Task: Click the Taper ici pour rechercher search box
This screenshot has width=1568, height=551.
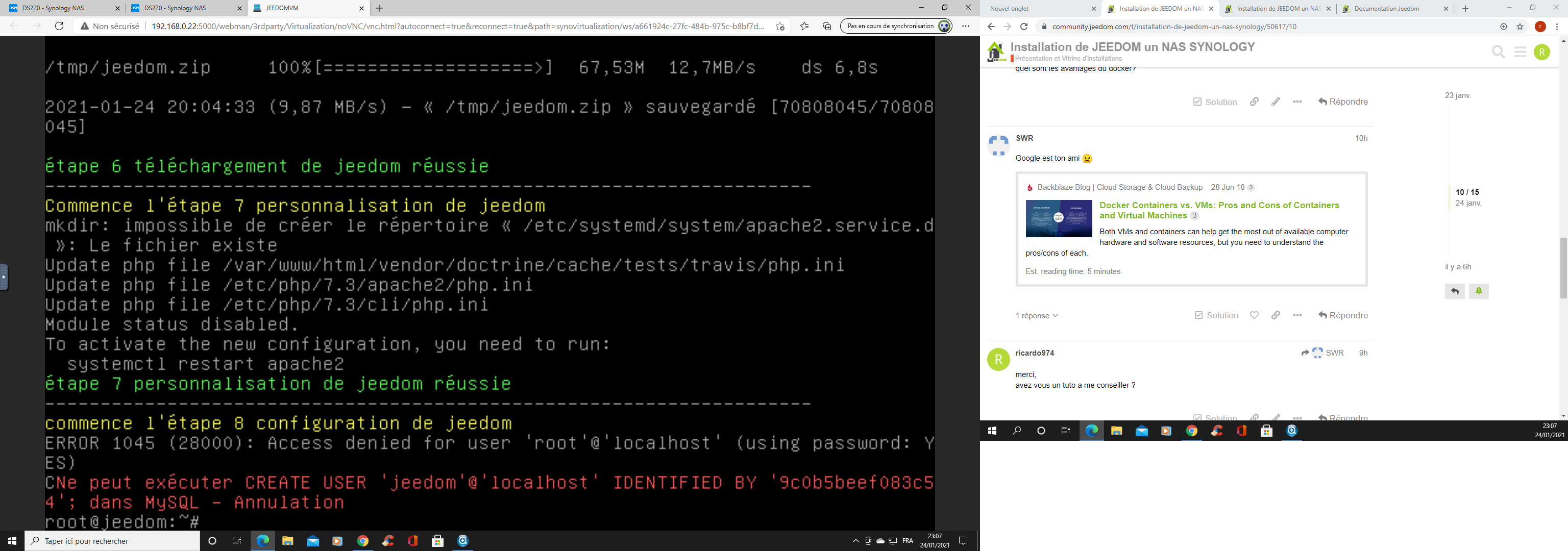Action: [x=113, y=541]
